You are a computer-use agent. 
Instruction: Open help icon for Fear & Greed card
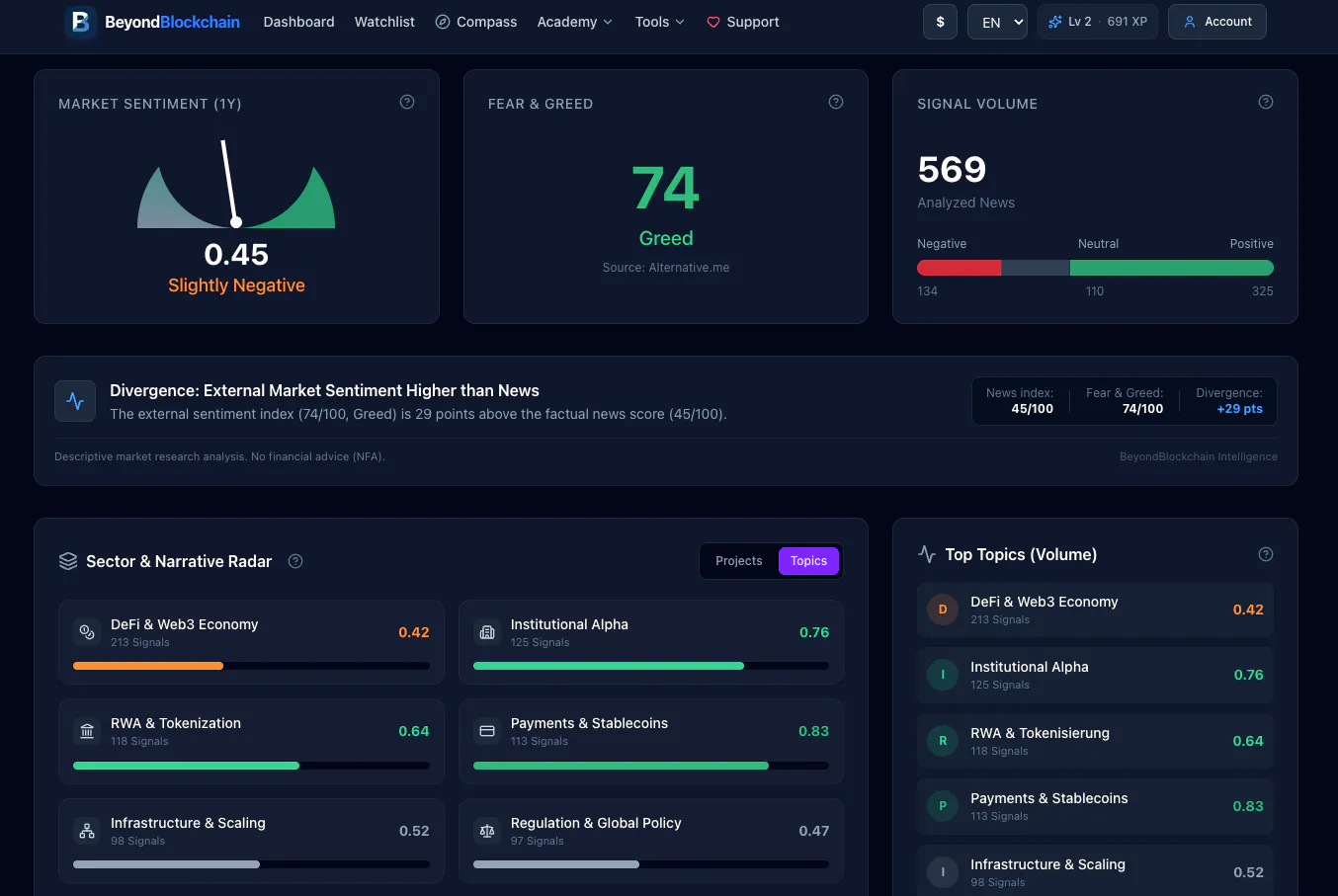click(836, 102)
